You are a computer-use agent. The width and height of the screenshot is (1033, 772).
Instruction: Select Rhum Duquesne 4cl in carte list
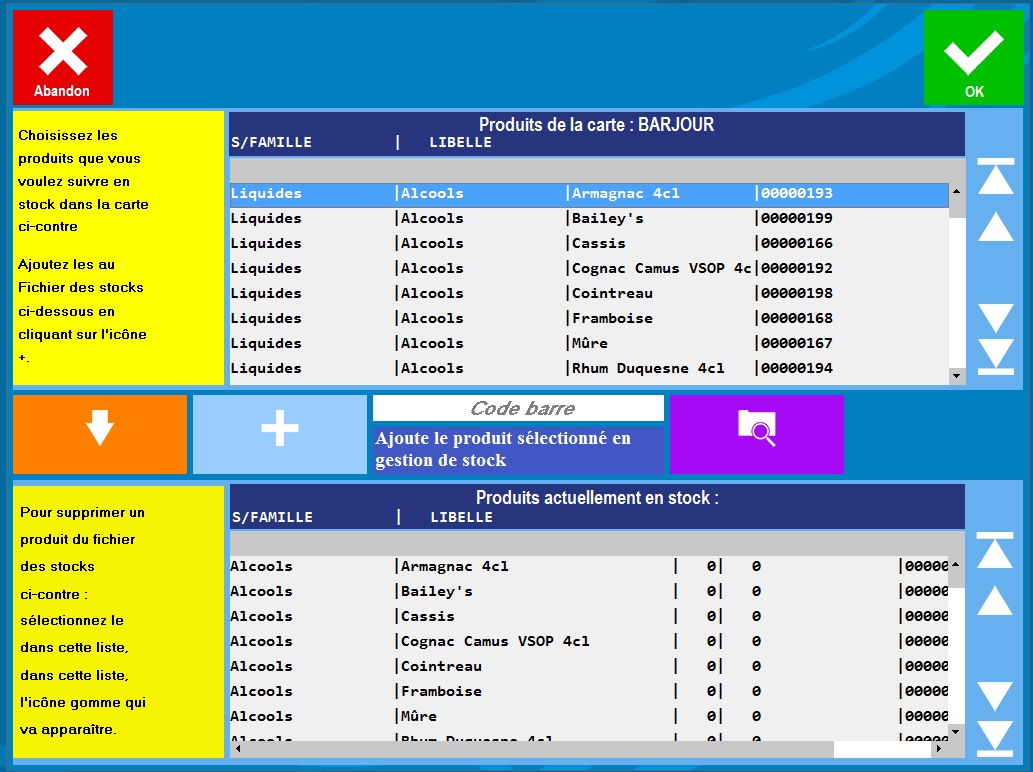point(590,368)
